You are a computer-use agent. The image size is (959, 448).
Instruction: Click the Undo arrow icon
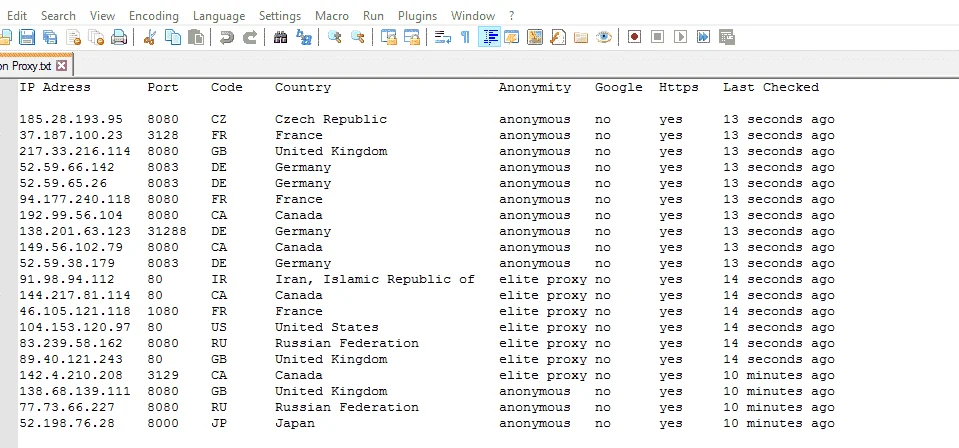tap(227, 37)
